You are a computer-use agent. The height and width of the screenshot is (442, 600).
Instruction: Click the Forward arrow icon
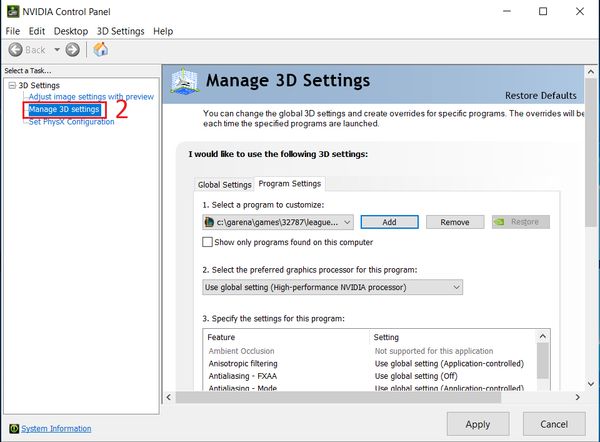pyautogui.click(x=72, y=50)
